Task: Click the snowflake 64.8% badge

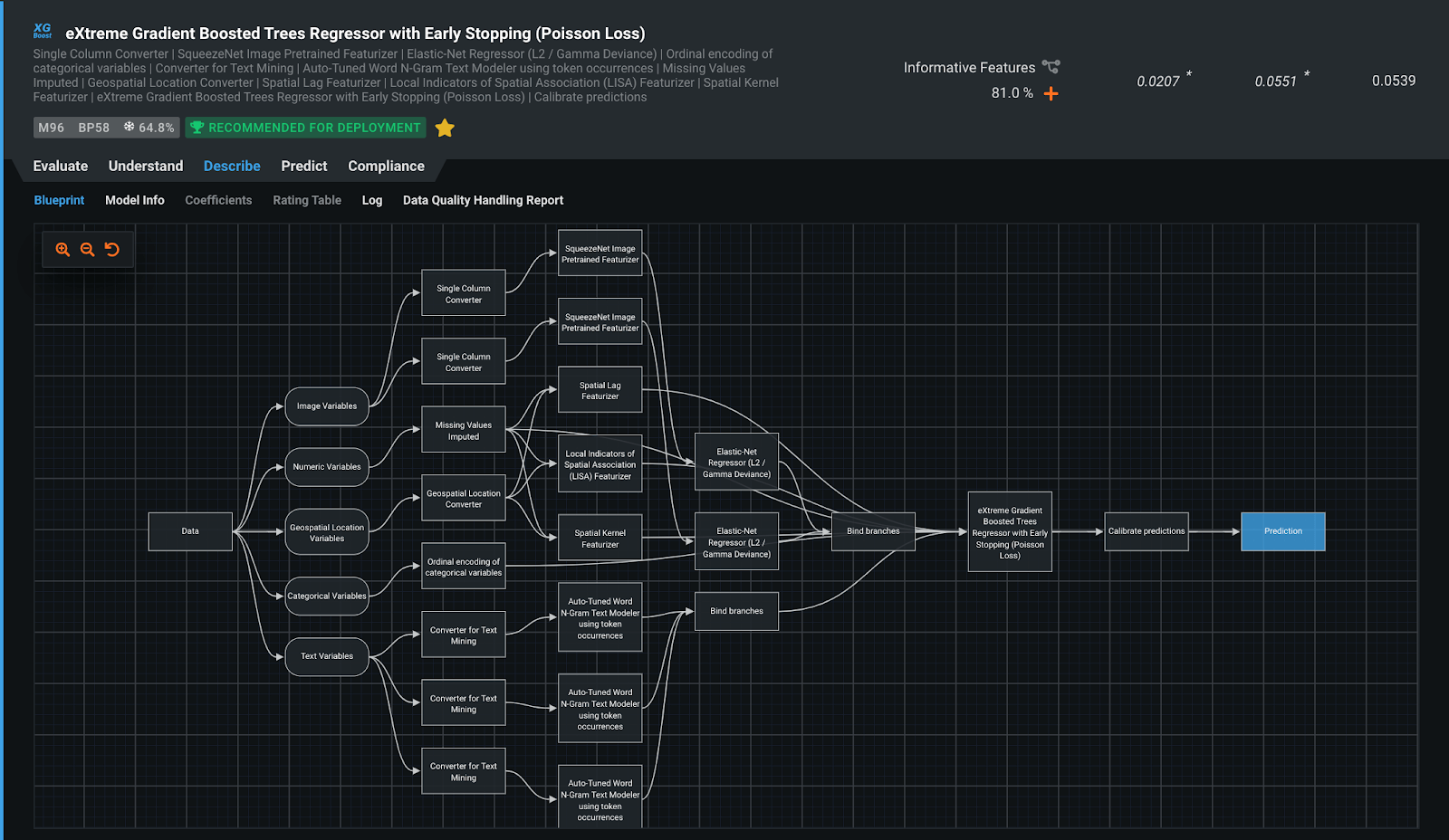Action: (x=149, y=128)
